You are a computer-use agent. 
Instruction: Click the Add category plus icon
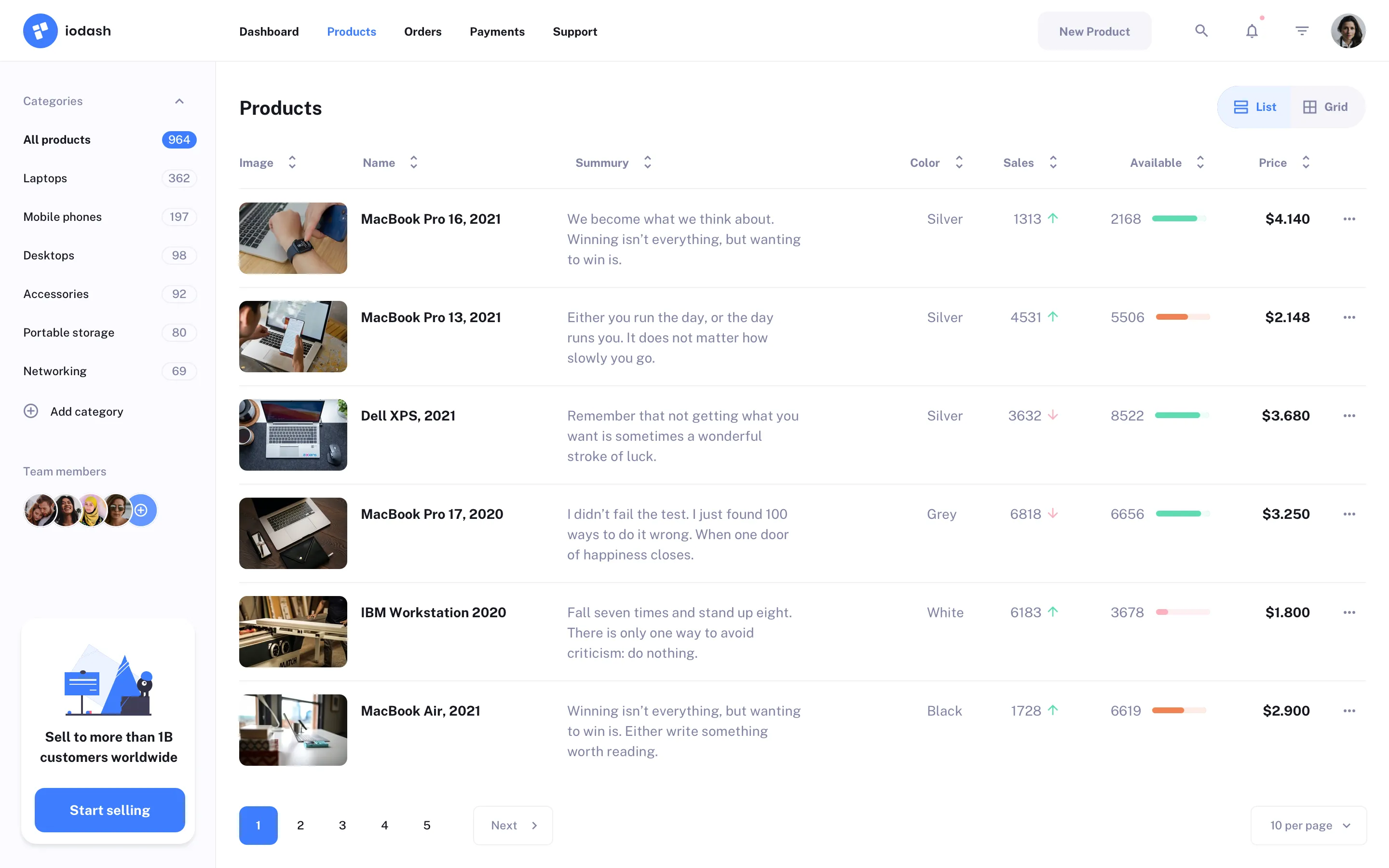coord(30,411)
